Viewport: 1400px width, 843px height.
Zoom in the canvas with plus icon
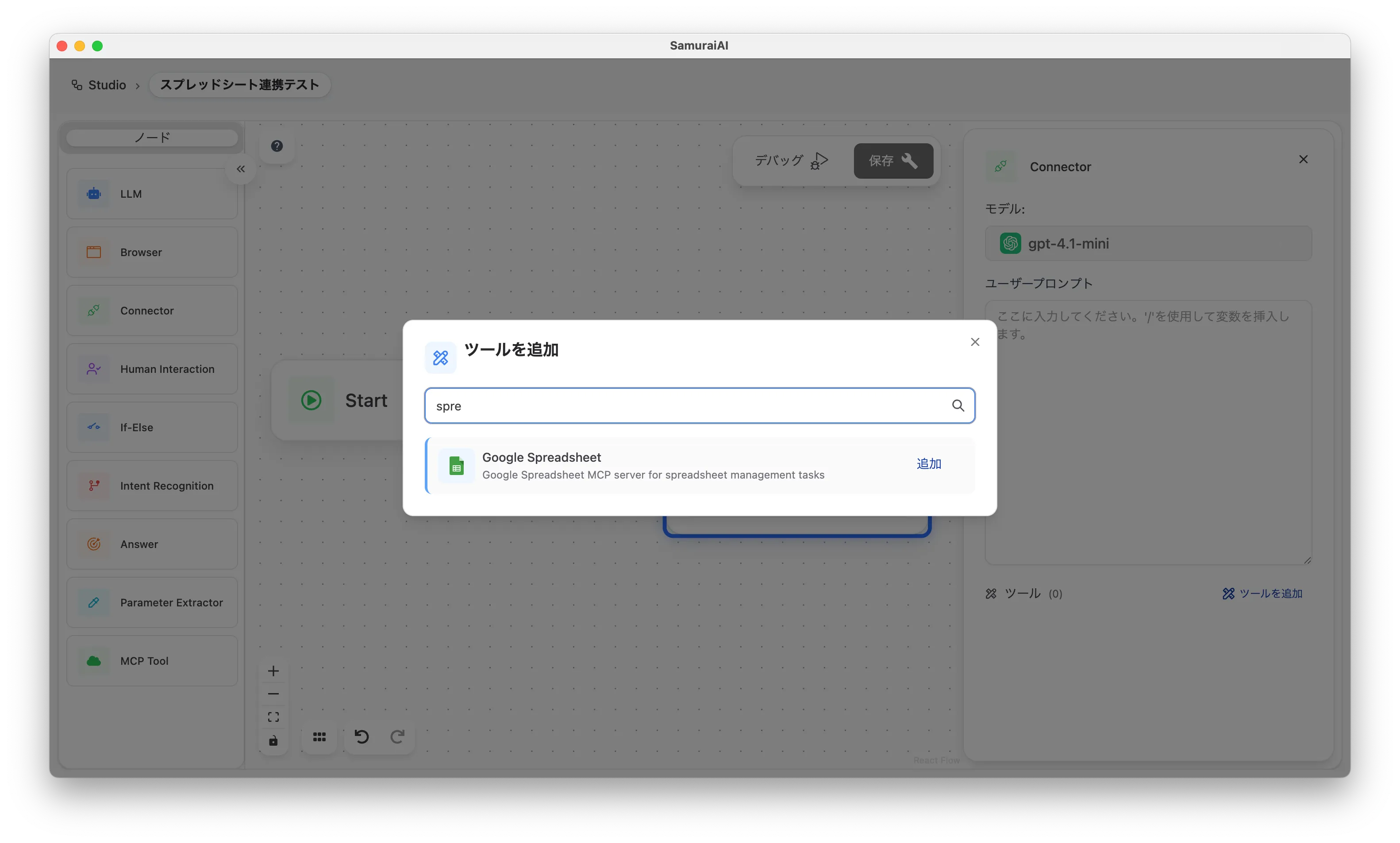coord(273,671)
